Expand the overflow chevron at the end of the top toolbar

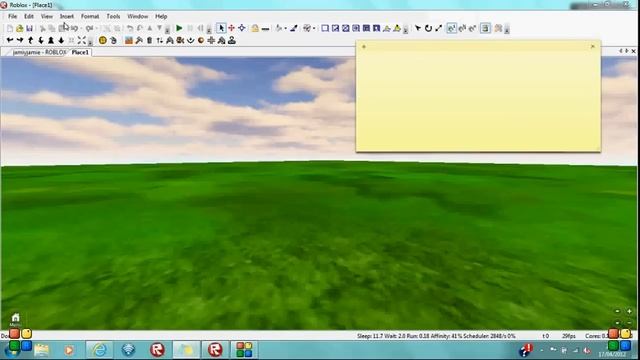pos(507,29)
